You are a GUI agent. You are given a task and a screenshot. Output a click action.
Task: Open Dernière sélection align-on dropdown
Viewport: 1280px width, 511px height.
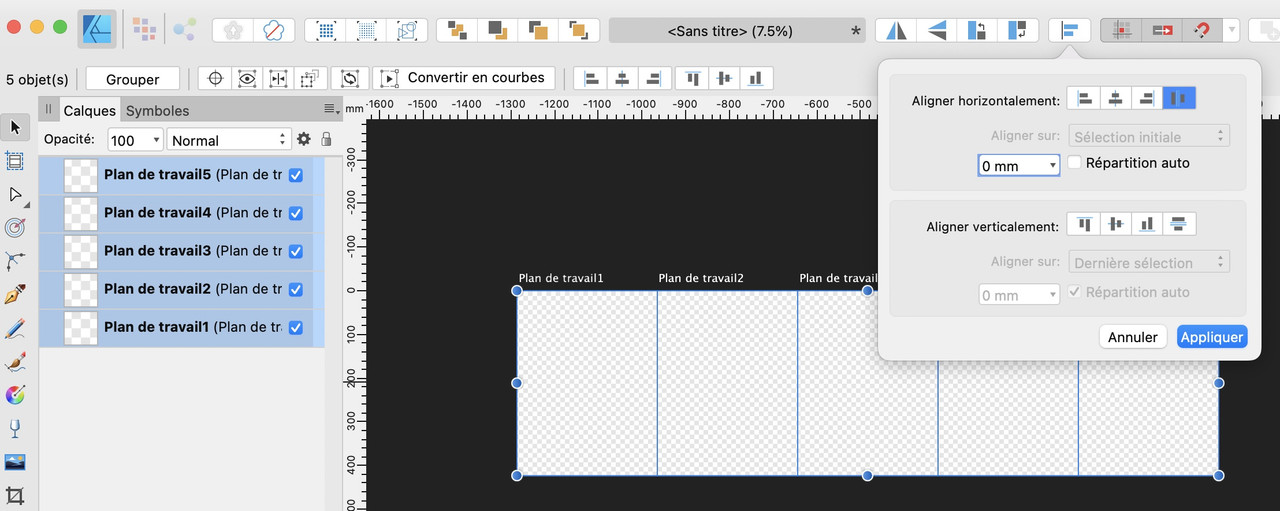1149,262
